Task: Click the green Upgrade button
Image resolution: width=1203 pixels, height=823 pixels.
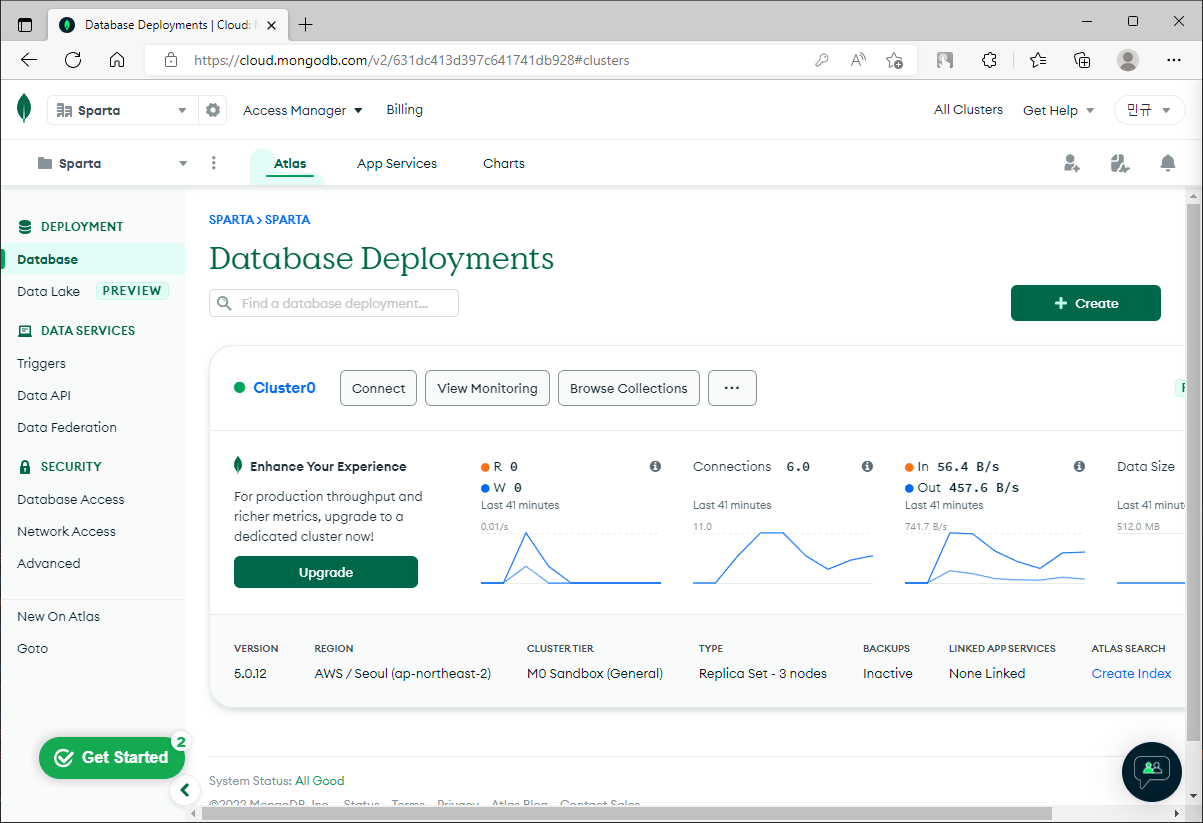Action: tap(326, 572)
